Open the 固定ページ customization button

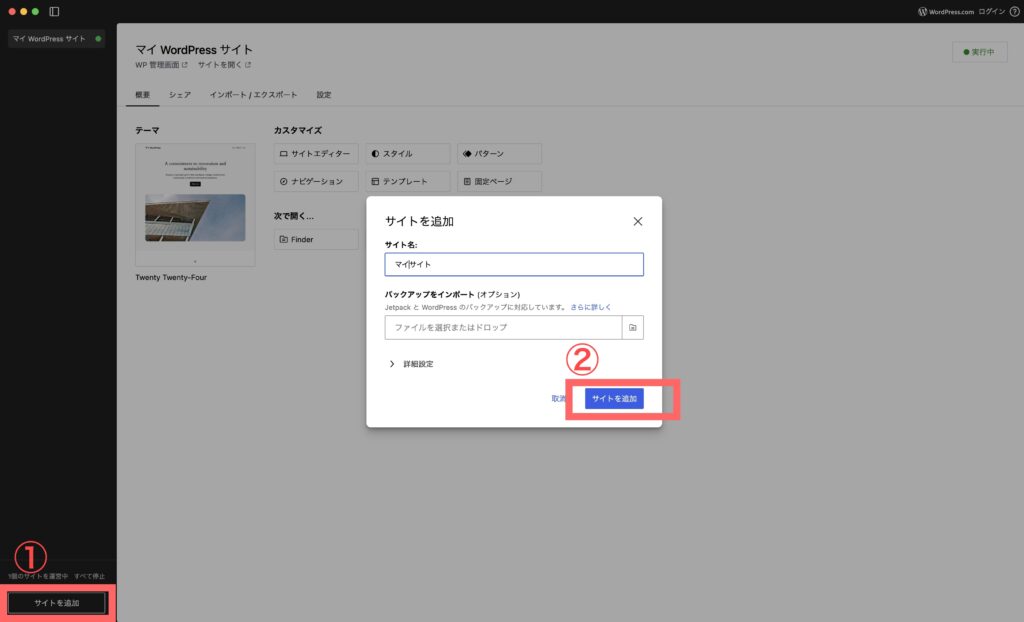coord(499,181)
